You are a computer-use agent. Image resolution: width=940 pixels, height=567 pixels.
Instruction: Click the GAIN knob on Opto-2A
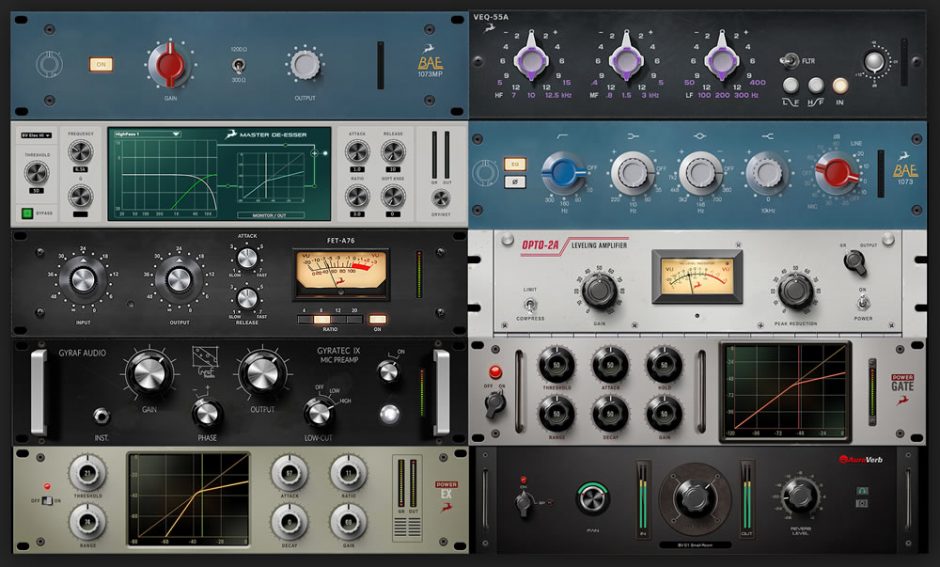click(599, 292)
